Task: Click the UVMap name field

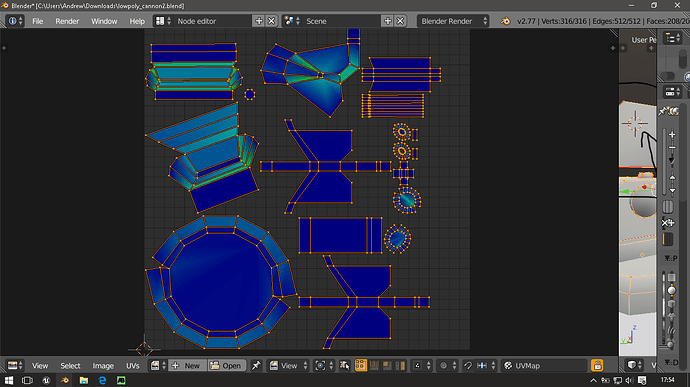Action: (x=545, y=365)
